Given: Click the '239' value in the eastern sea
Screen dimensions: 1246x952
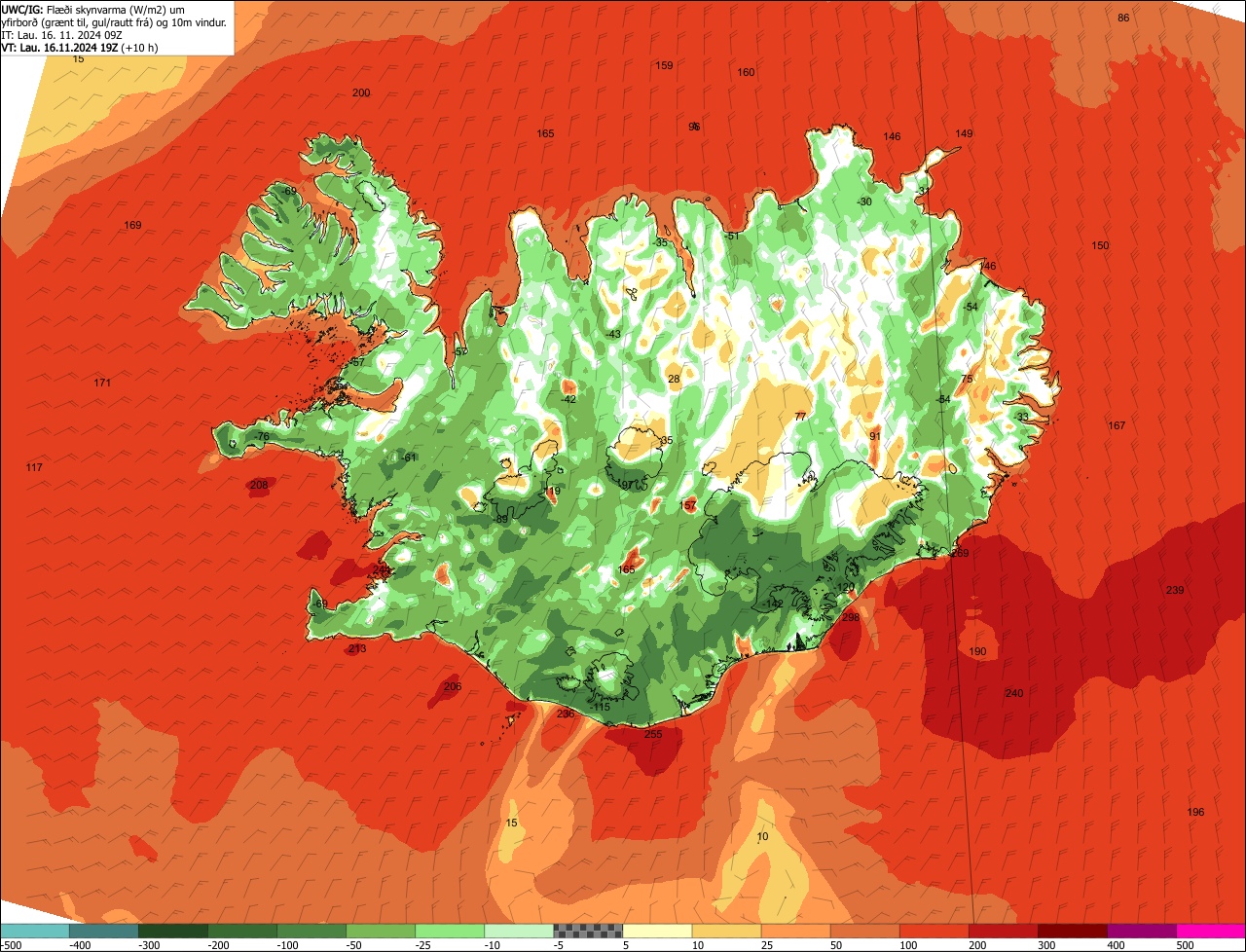Looking at the screenshot, I should pyautogui.click(x=1175, y=591).
